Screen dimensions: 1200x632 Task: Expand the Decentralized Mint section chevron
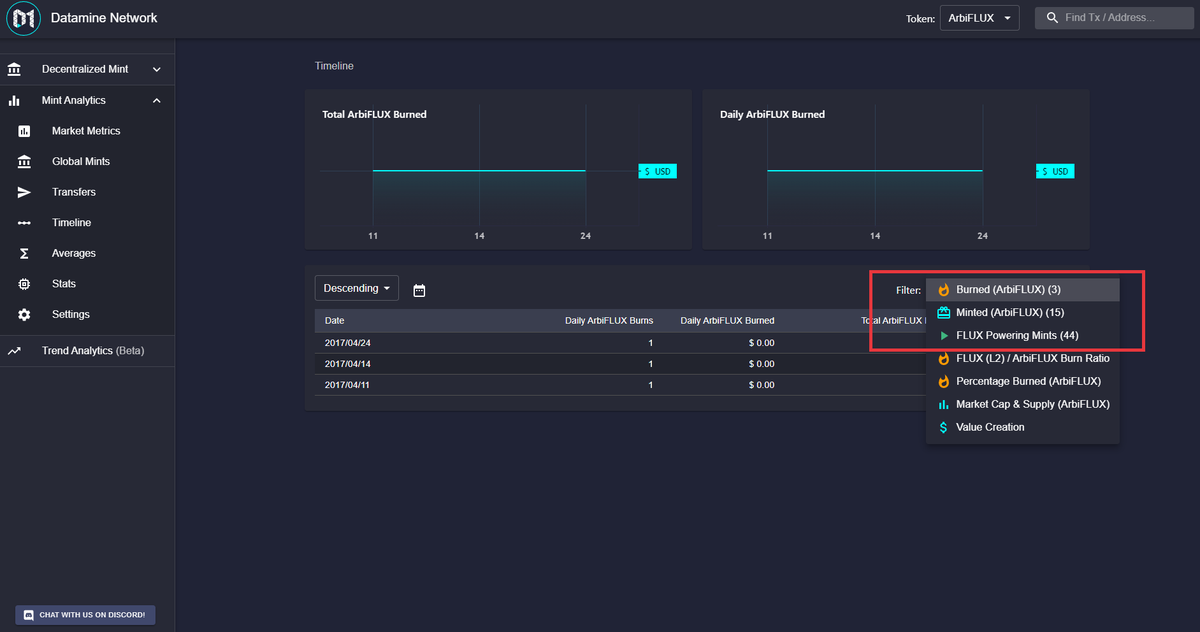156,70
